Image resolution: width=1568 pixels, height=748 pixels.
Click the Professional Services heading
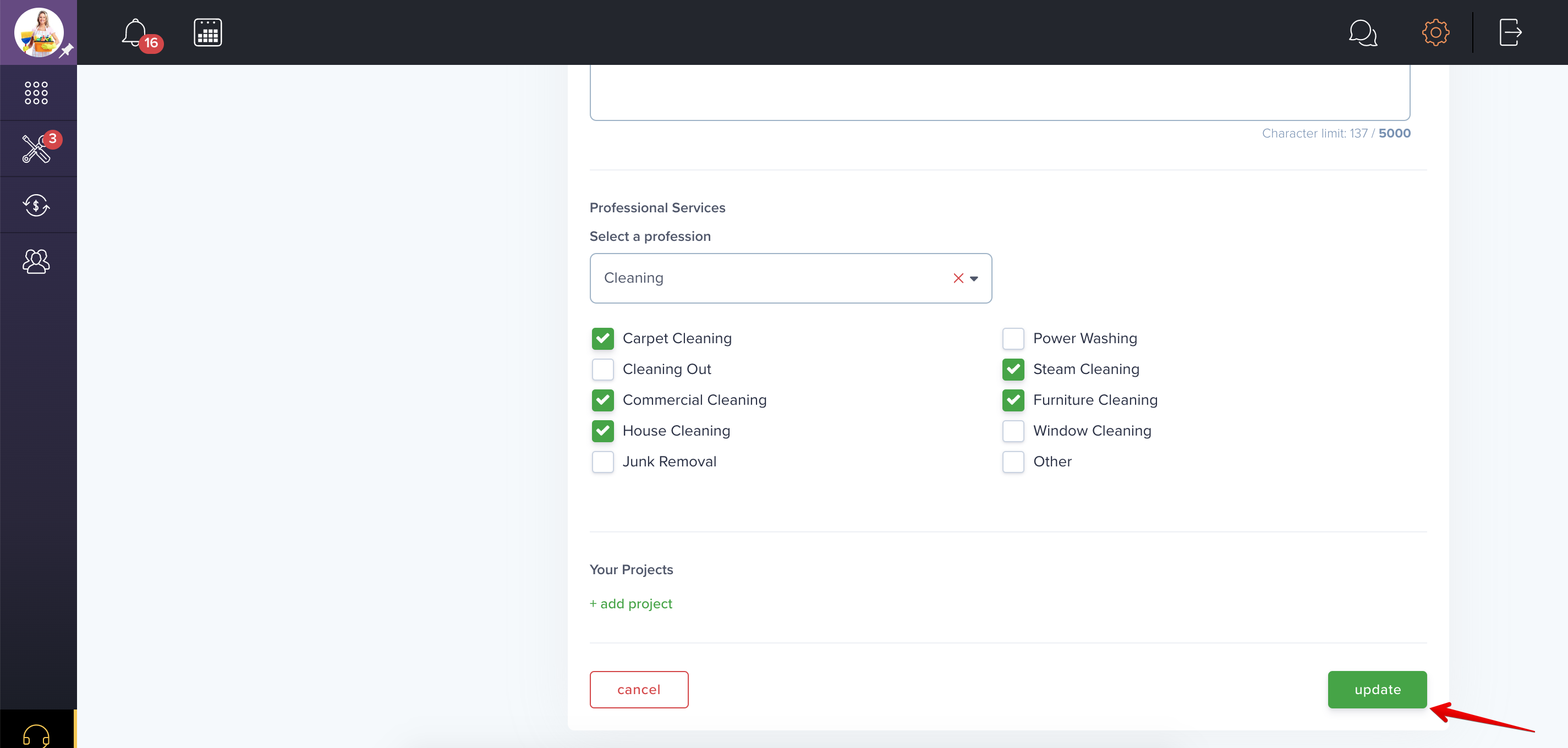657,207
